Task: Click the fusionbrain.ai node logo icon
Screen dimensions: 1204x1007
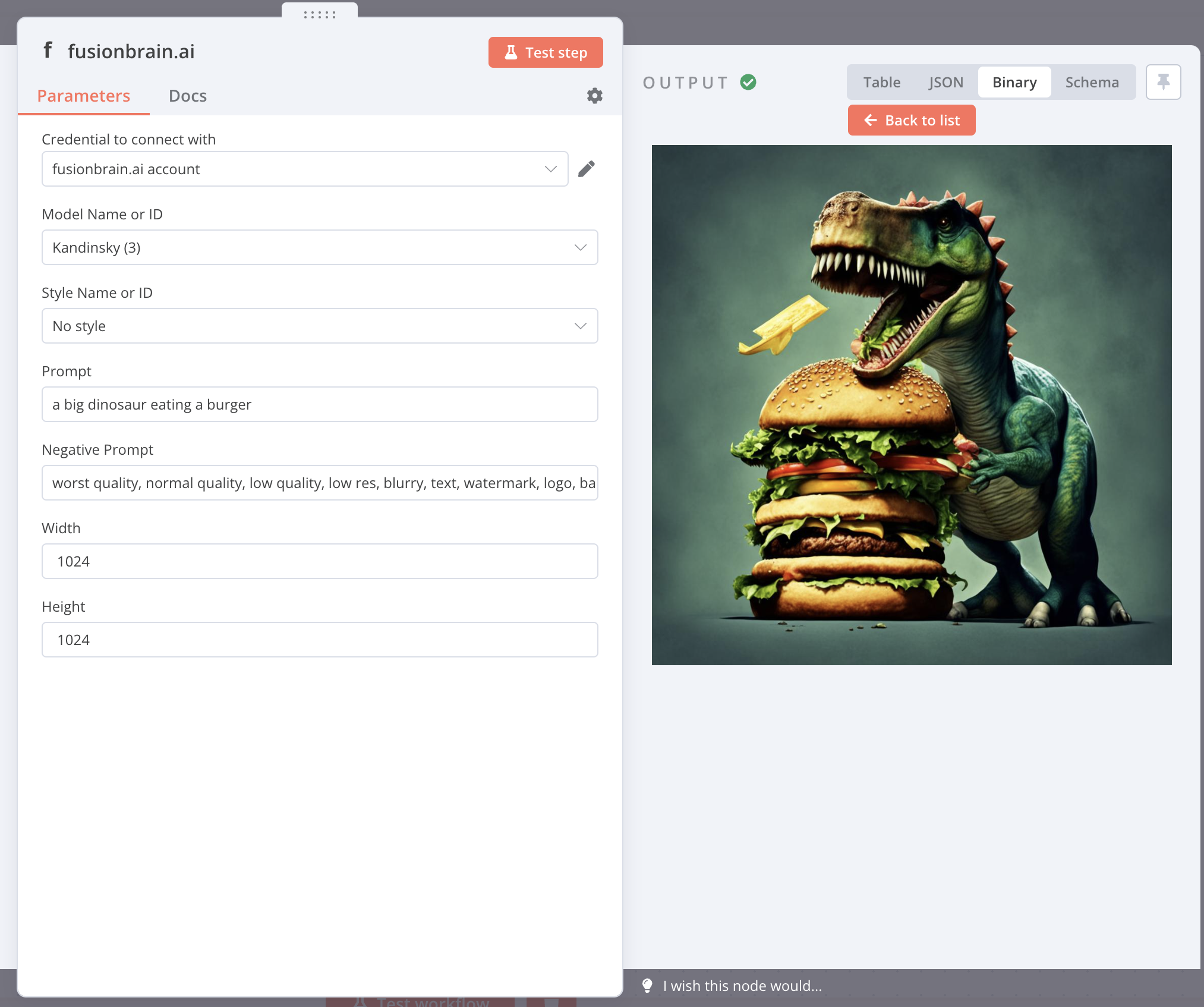Action: click(x=48, y=51)
